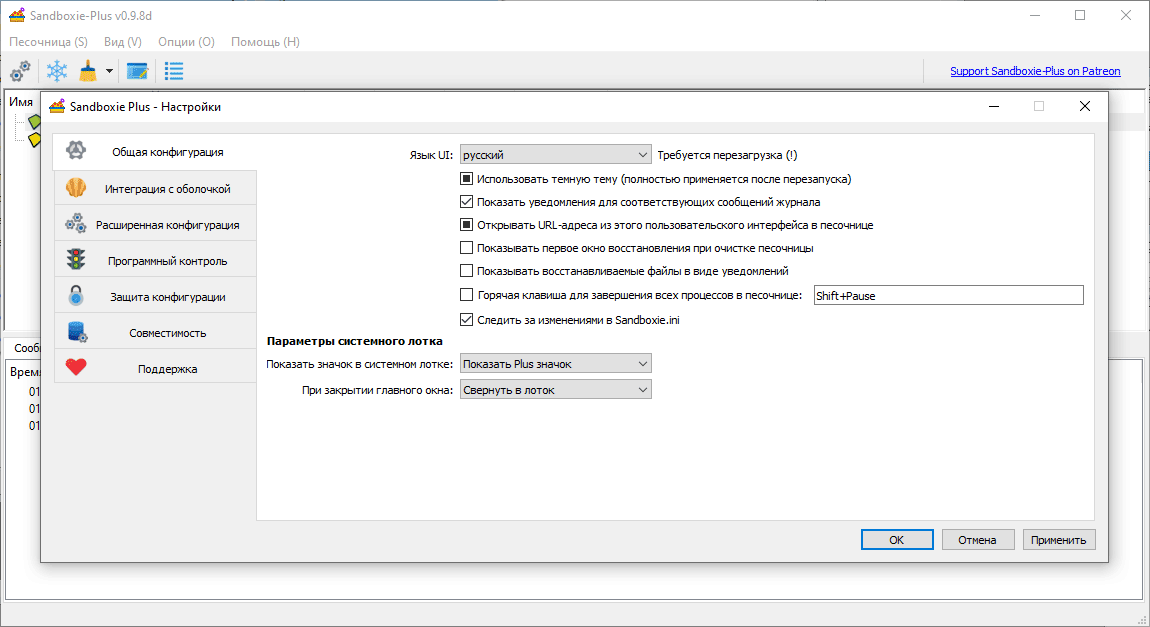This screenshot has height=627, width=1150.
Task: Select the Защита конфигурации padlock icon
Action: coord(76,296)
